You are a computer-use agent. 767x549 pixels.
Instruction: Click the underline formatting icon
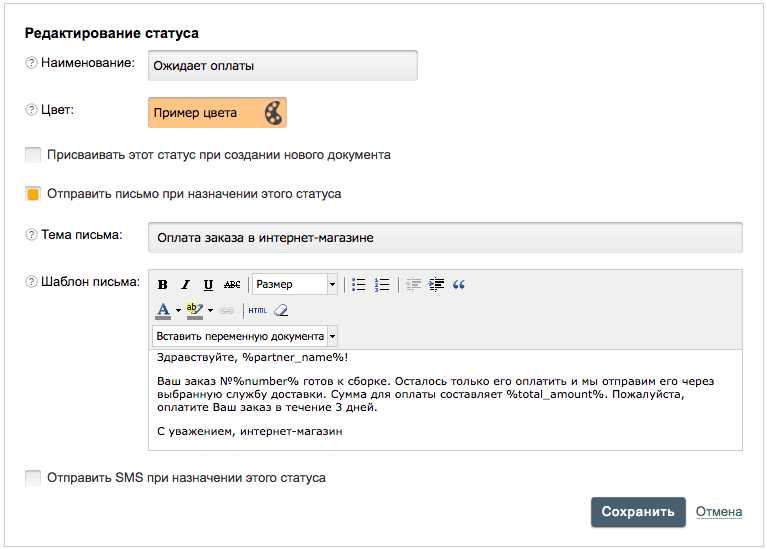[x=208, y=285]
